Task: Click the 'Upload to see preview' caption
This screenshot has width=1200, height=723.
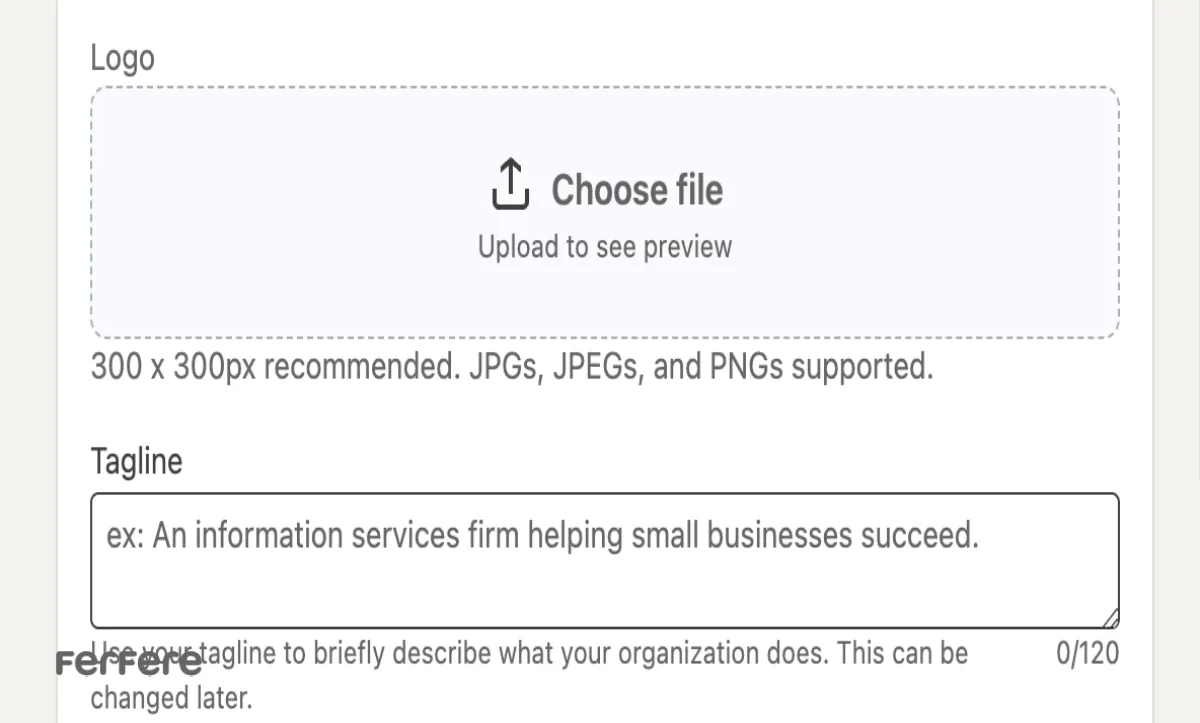Action: [605, 247]
